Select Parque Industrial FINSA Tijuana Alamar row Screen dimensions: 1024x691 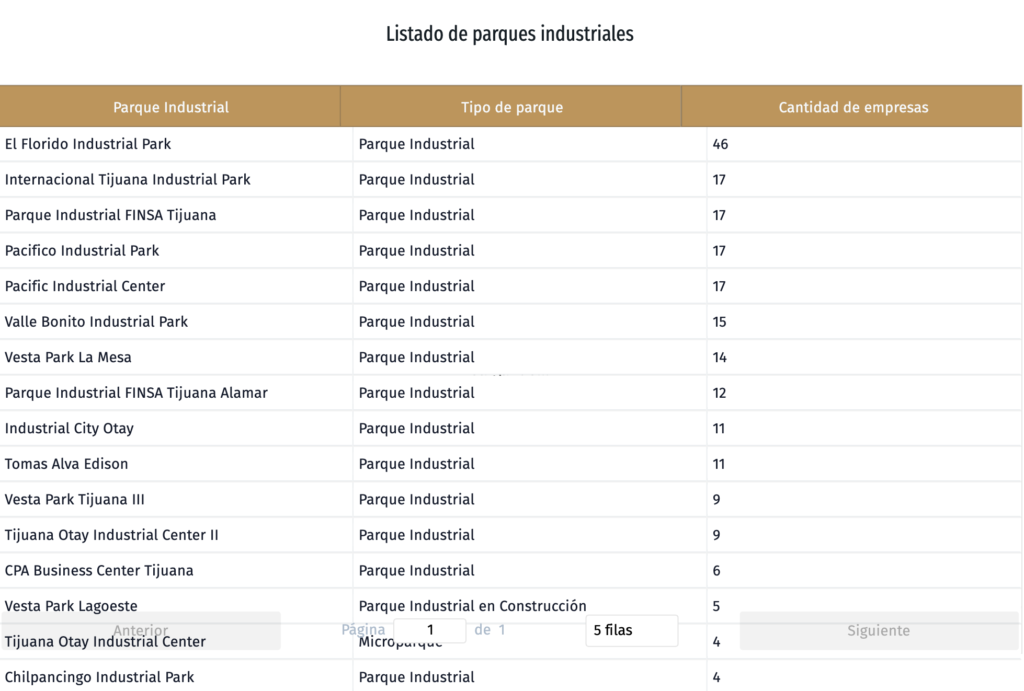(136, 393)
